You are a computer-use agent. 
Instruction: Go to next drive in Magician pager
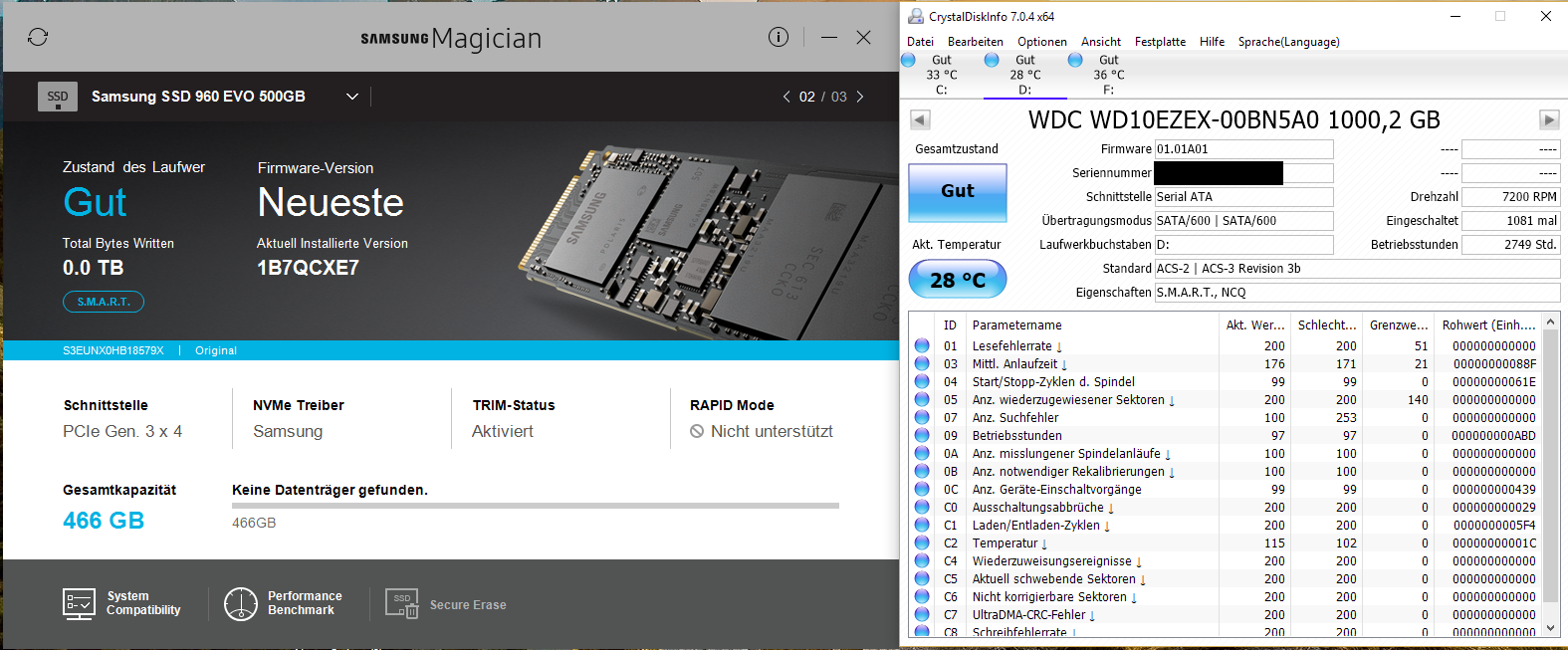(x=860, y=97)
